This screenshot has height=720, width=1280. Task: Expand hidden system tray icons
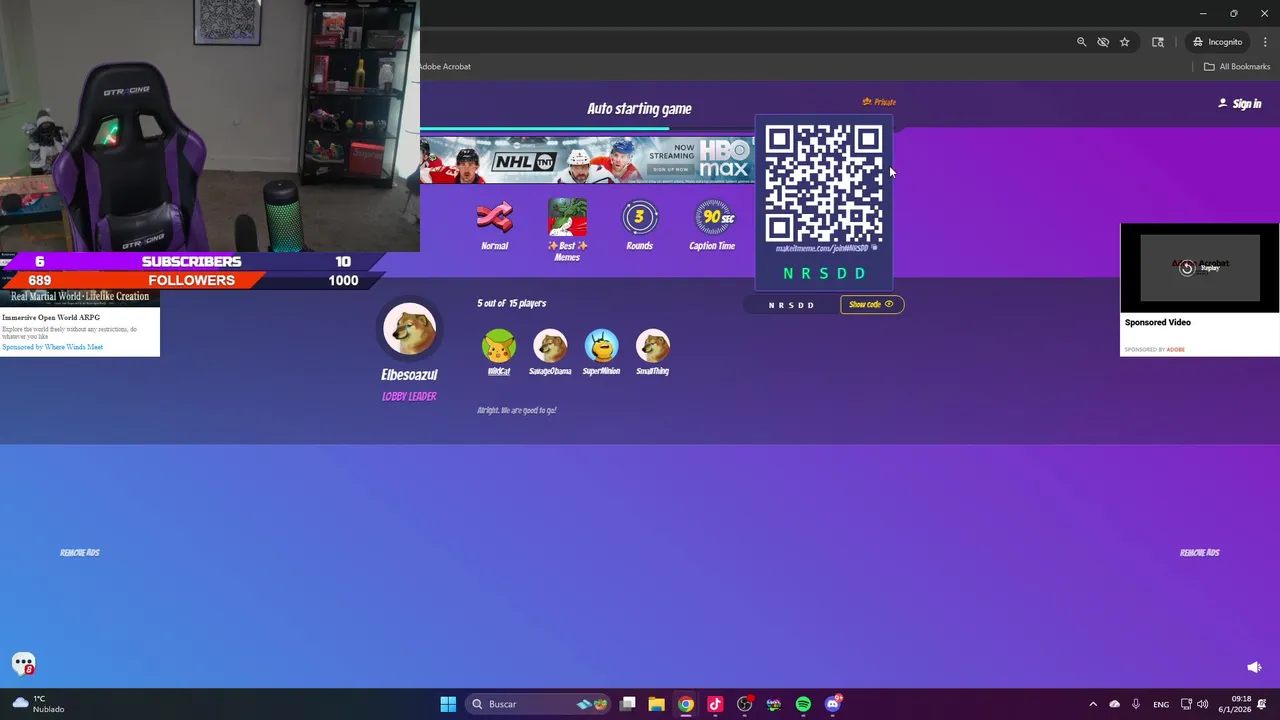click(1093, 704)
